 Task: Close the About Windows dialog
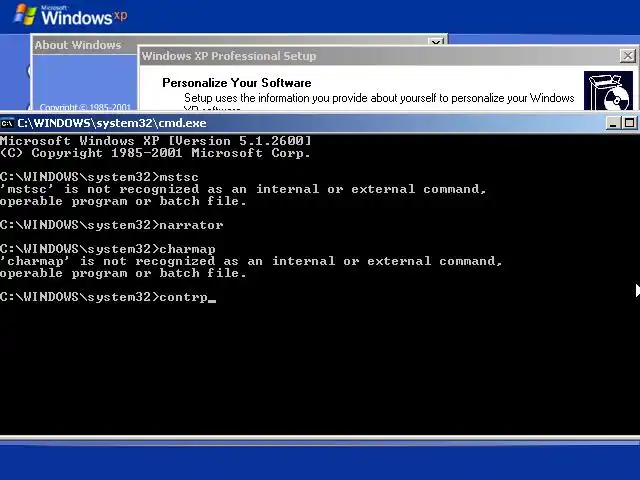[x=436, y=42]
